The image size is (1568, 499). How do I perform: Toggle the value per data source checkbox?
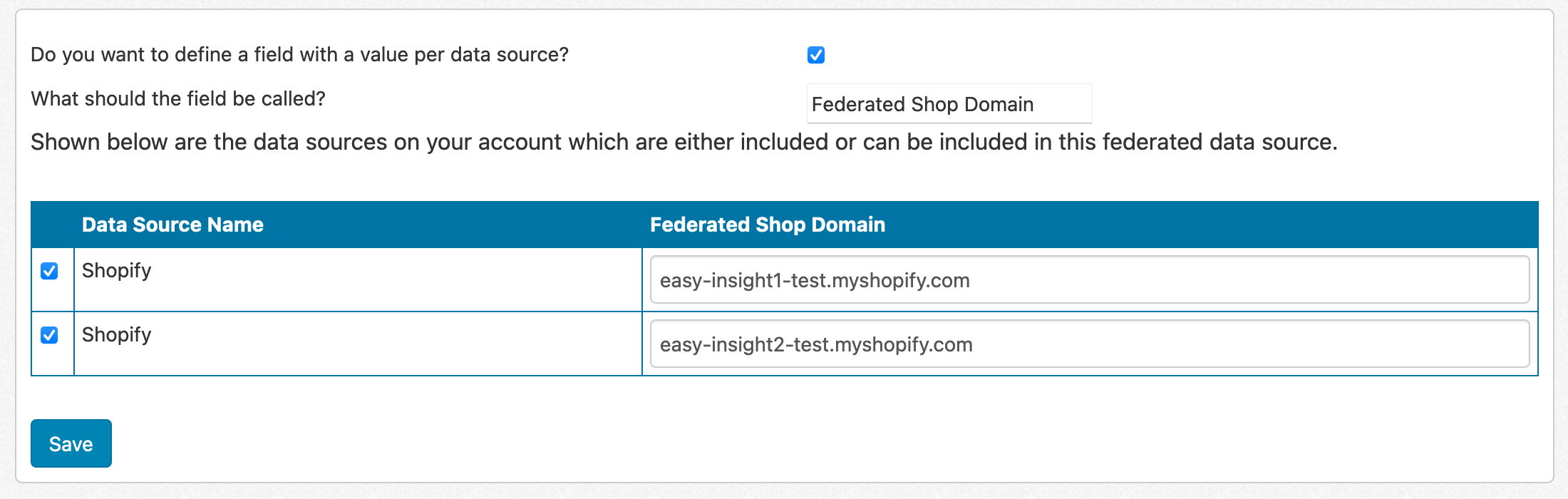(x=816, y=55)
